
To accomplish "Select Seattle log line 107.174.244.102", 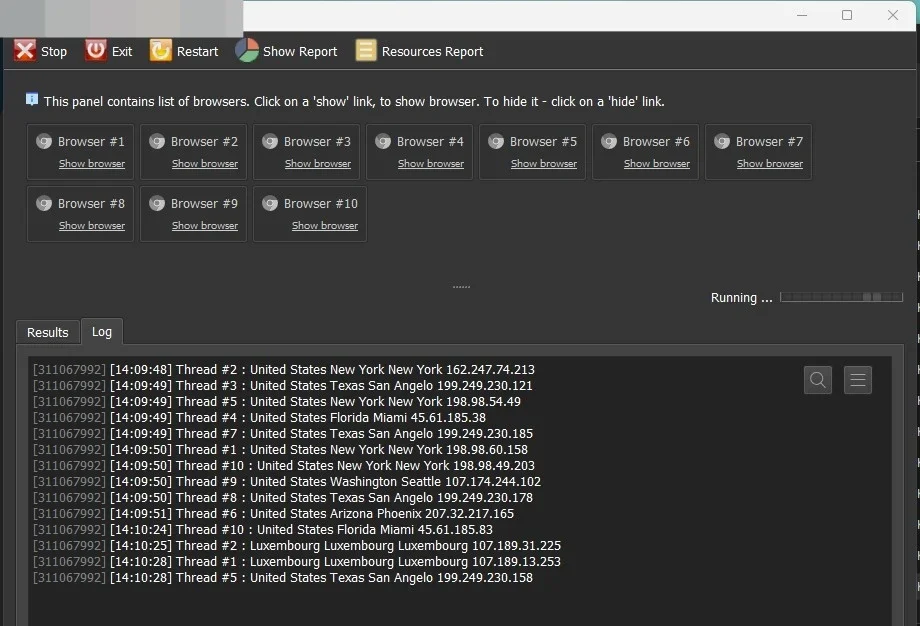I will [287, 482].
